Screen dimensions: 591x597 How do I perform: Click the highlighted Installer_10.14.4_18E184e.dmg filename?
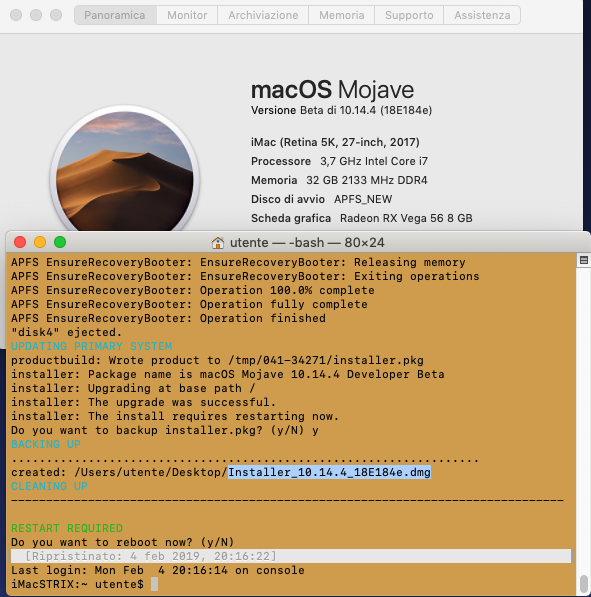point(329,472)
